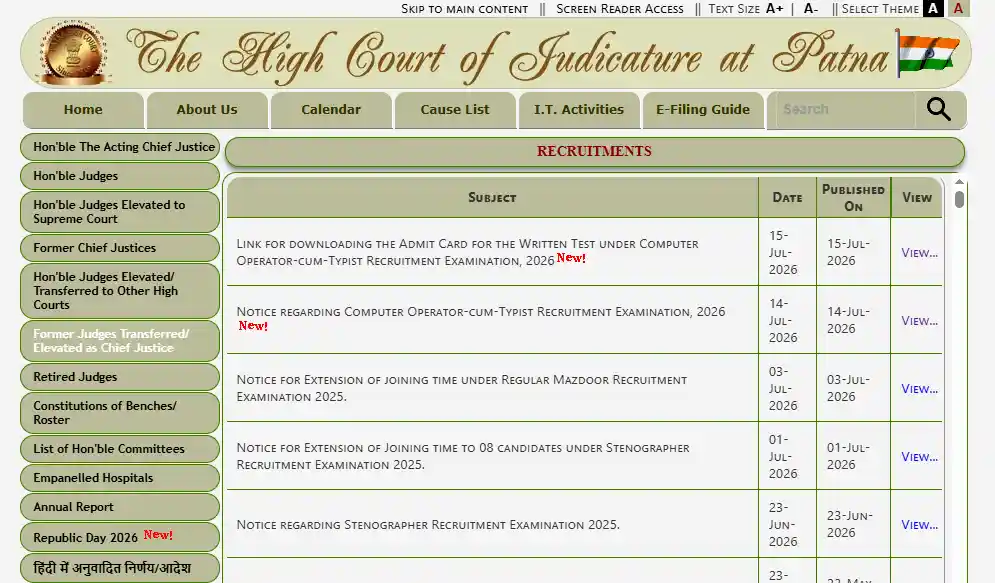Select the black theme swatch

pyautogui.click(x=933, y=8)
